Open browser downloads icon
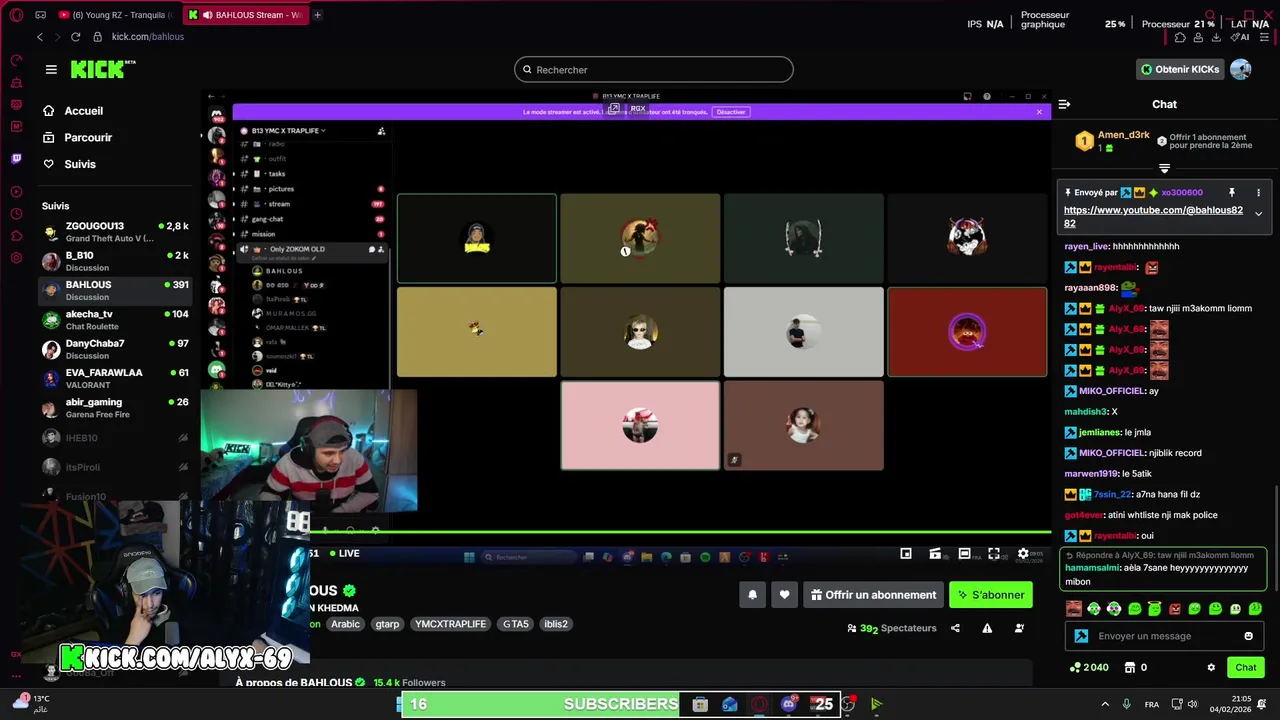The image size is (1280, 720). pyautogui.click(x=1216, y=37)
